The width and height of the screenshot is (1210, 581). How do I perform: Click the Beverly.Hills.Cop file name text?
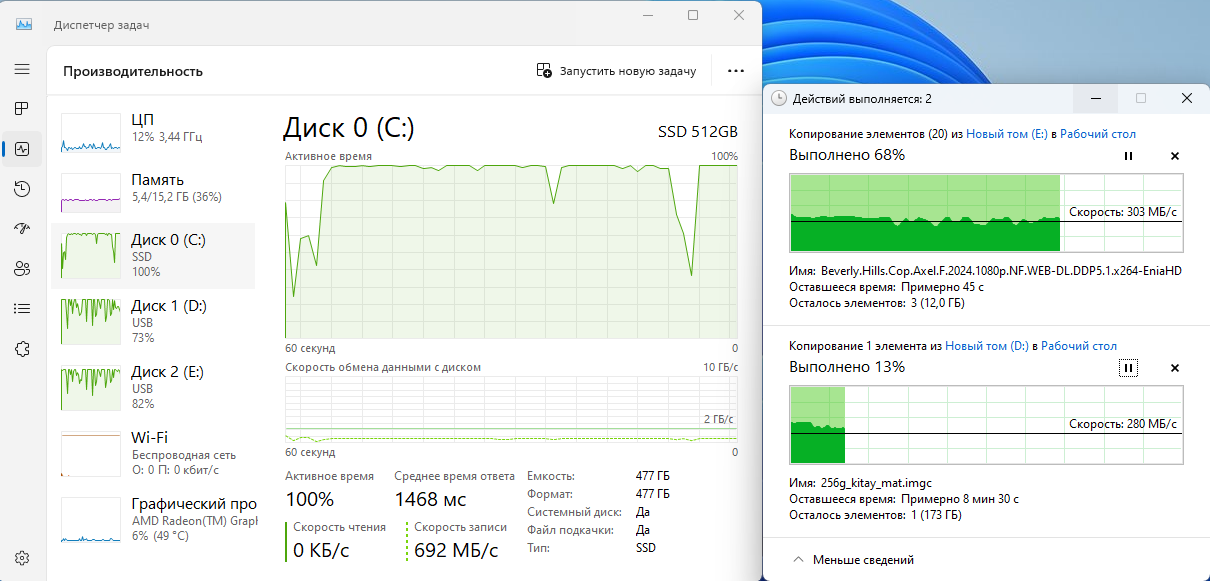tap(1001, 271)
